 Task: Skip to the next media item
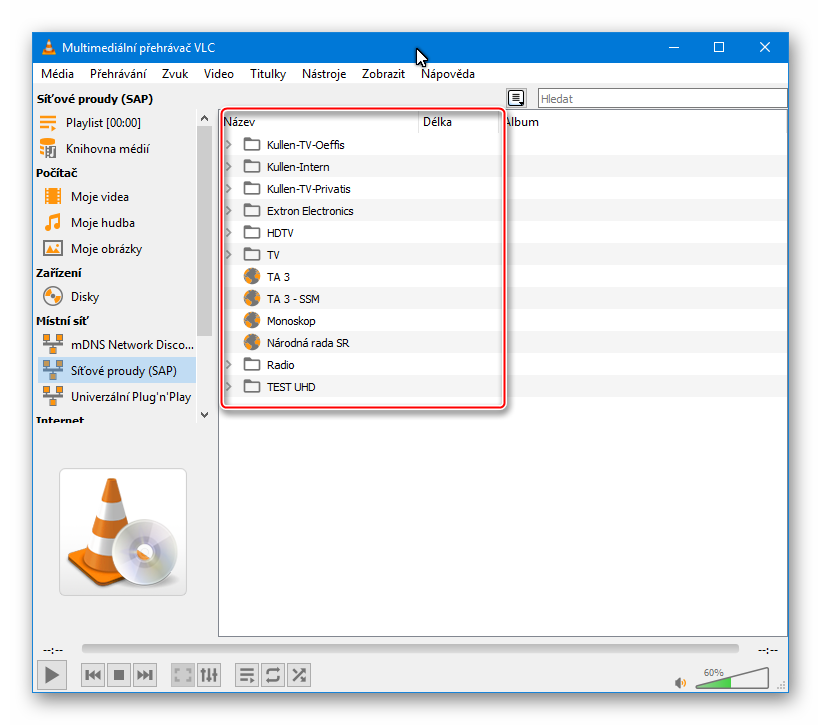145,675
